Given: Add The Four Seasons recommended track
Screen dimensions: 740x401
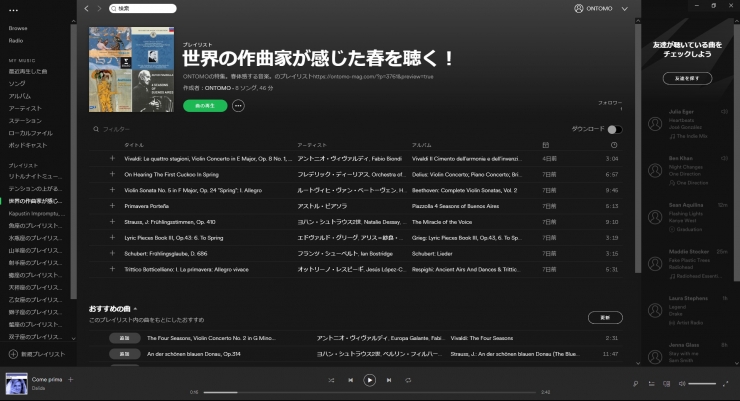Looking at the screenshot, I should 125,338.
